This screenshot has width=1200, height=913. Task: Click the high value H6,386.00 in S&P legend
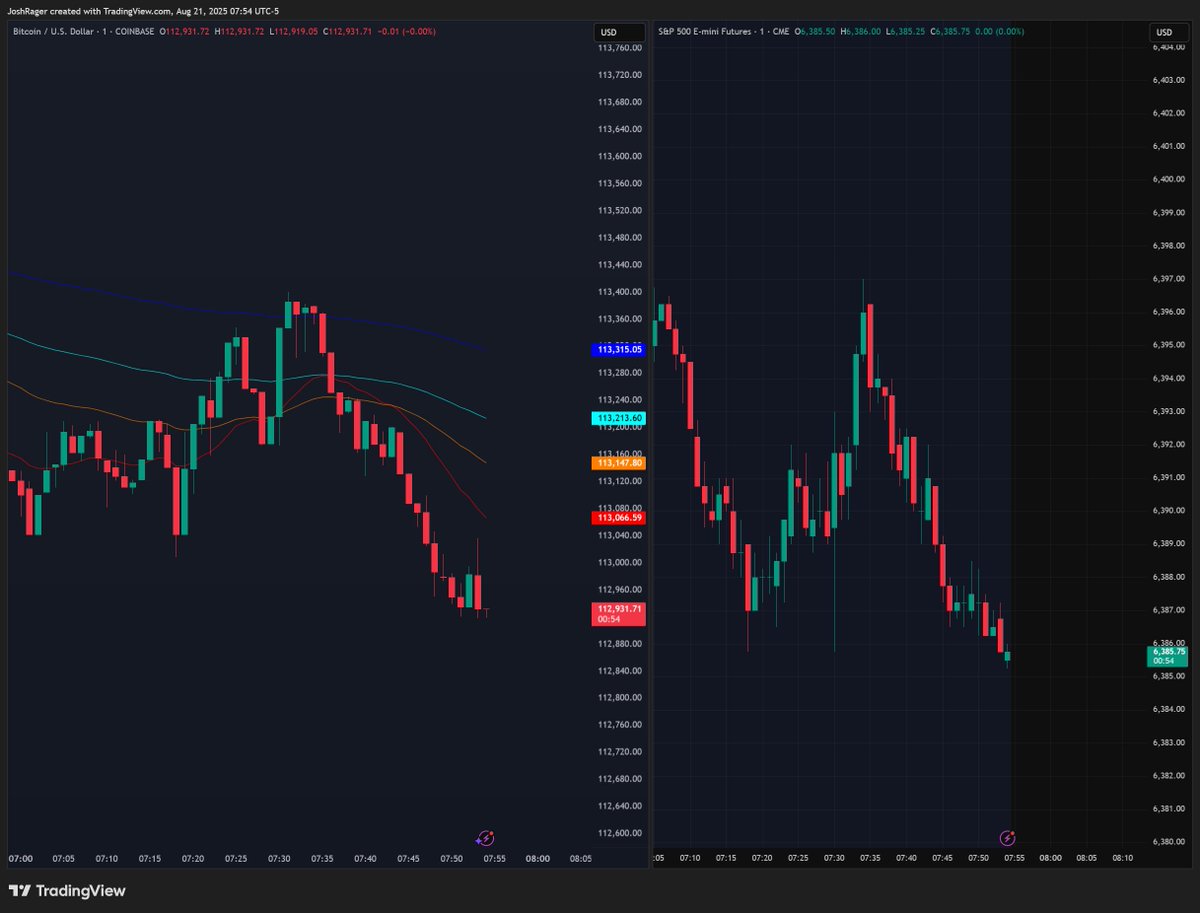point(861,32)
